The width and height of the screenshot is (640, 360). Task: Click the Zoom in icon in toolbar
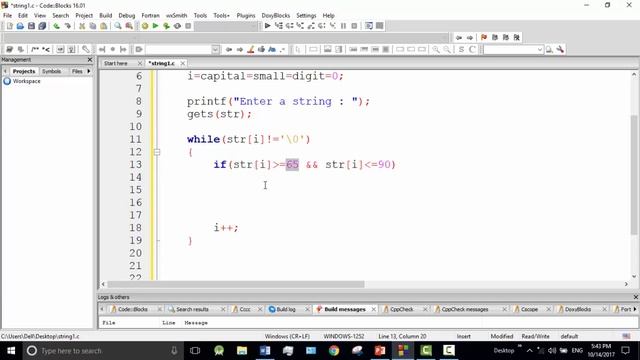(x=436, y=49)
